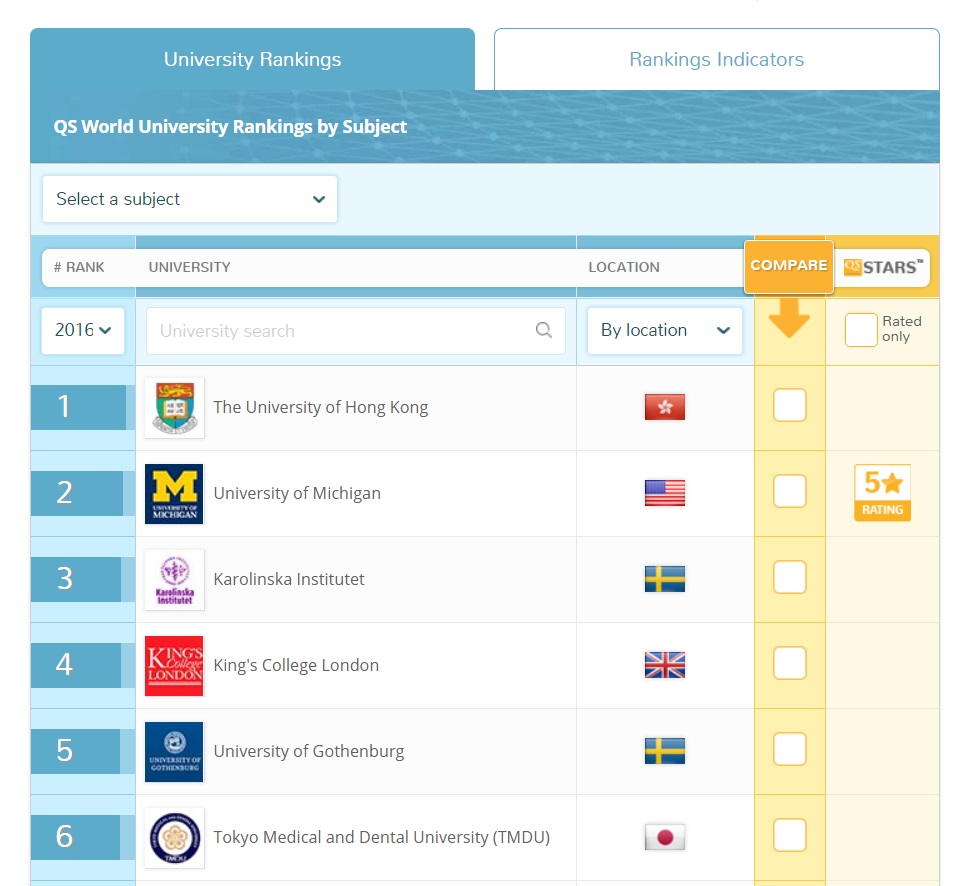Click the rank 4 number box
Image resolution: width=970 pixels, height=886 pixels.
click(x=76, y=665)
